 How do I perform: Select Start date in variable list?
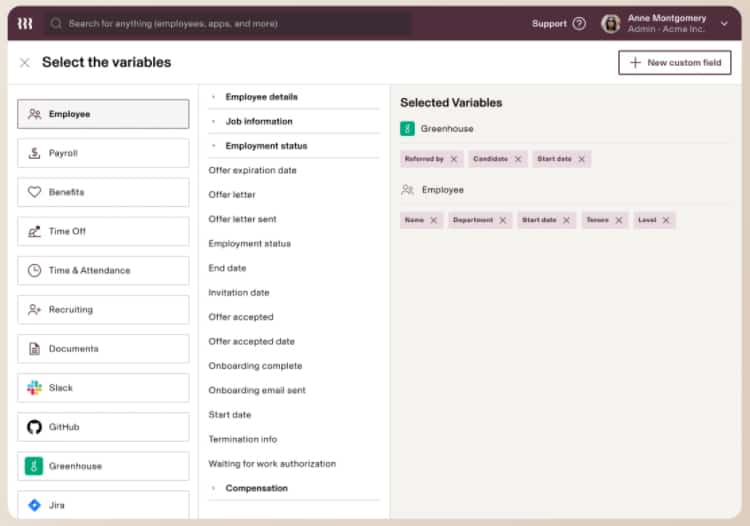[230, 415]
